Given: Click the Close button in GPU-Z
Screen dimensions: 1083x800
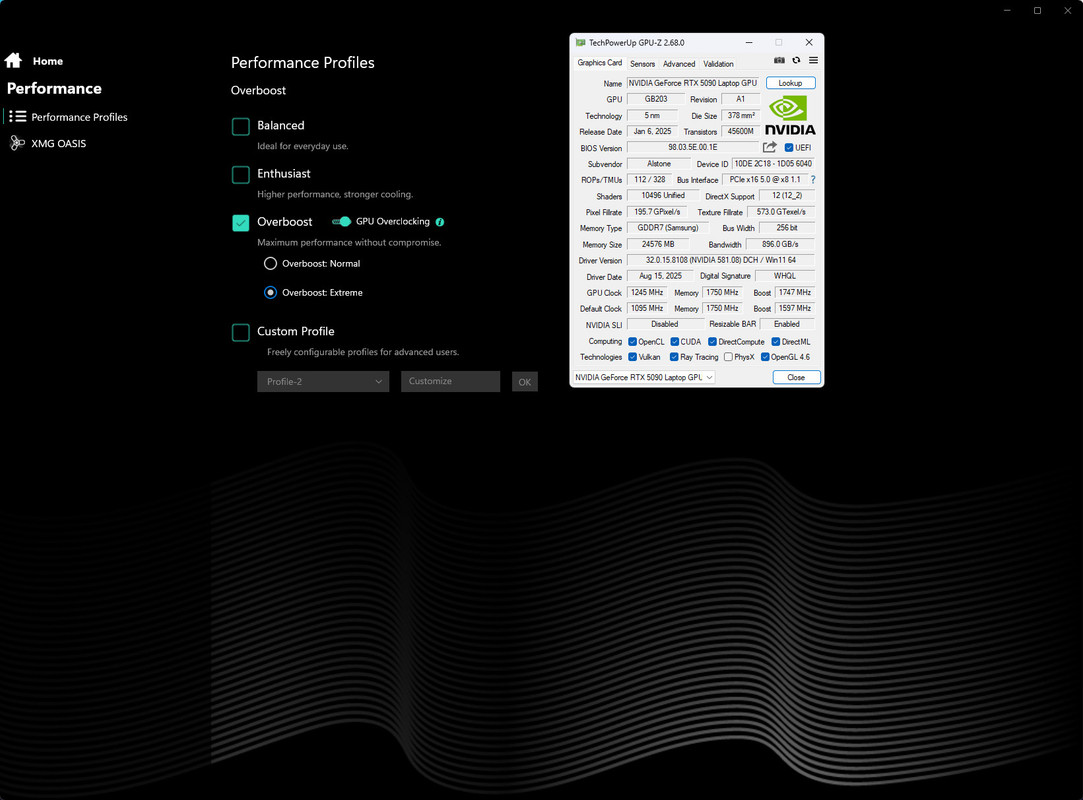Looking at the screenshot, I should (796, 377).
